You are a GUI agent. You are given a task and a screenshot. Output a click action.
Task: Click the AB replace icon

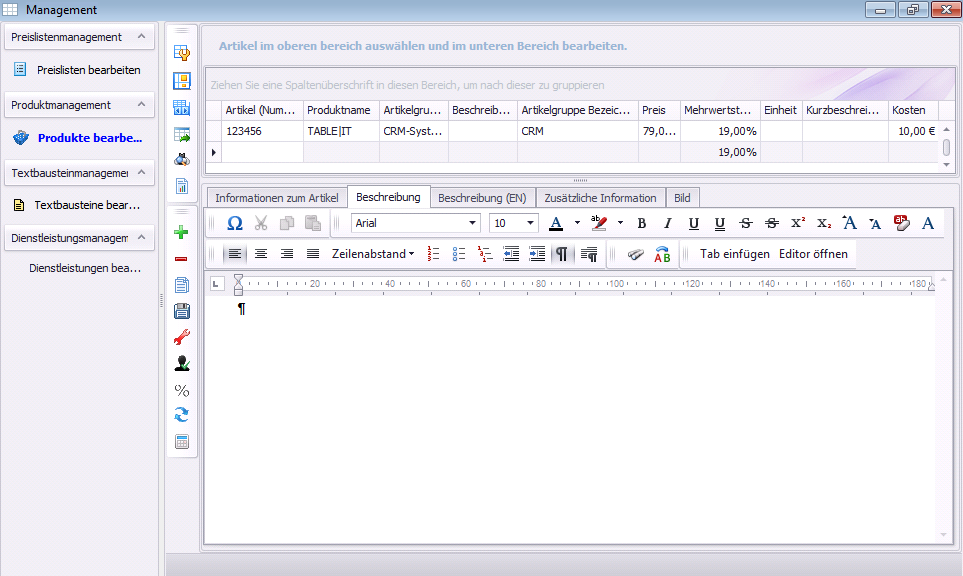(662, 254)
